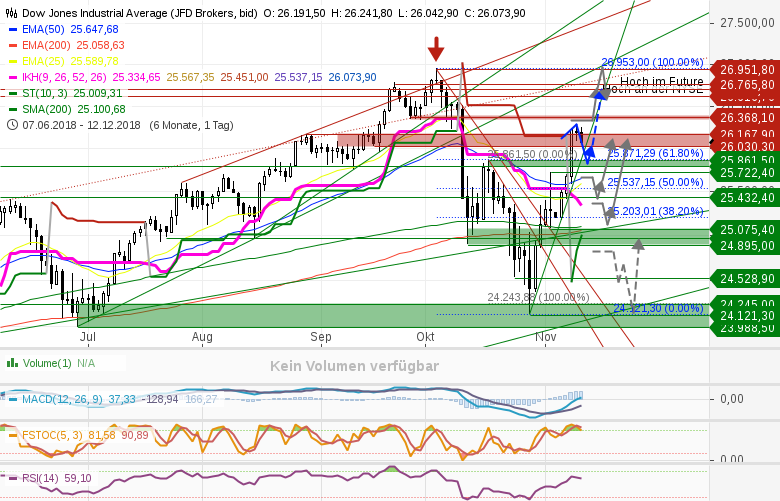
Task: Click the green '24.121,30' price tag on axis
Action: 745,315
